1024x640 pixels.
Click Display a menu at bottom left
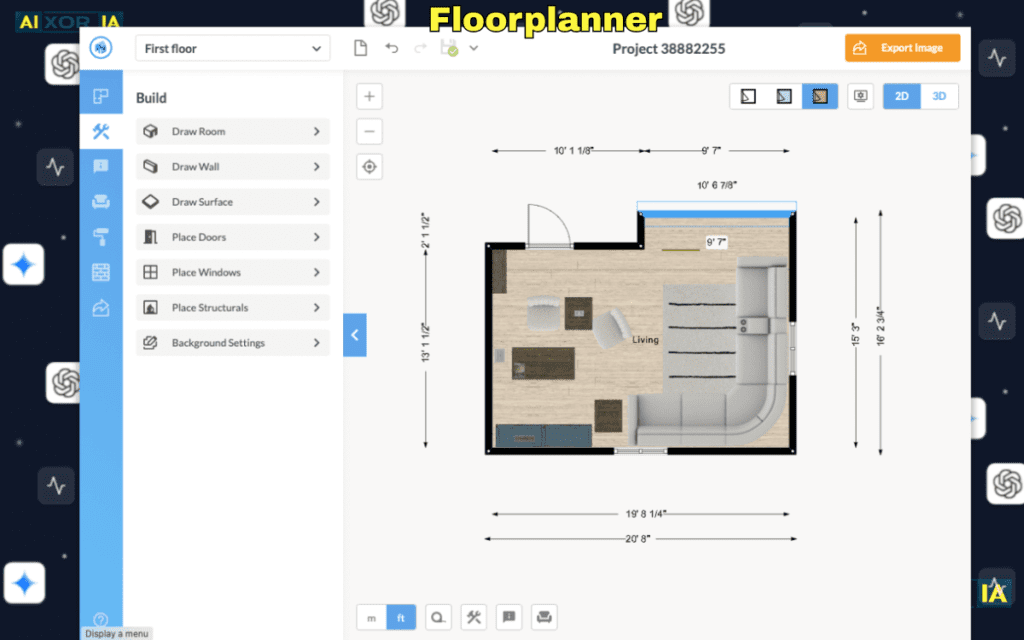116,632
